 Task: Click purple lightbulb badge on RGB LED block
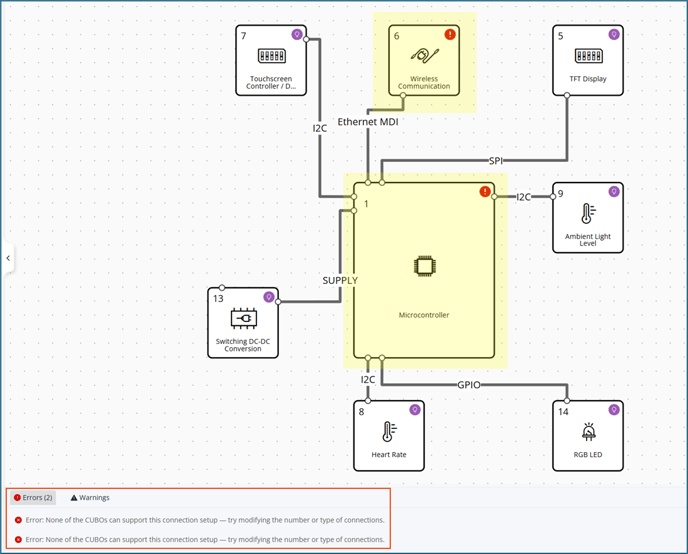point(614,409)
